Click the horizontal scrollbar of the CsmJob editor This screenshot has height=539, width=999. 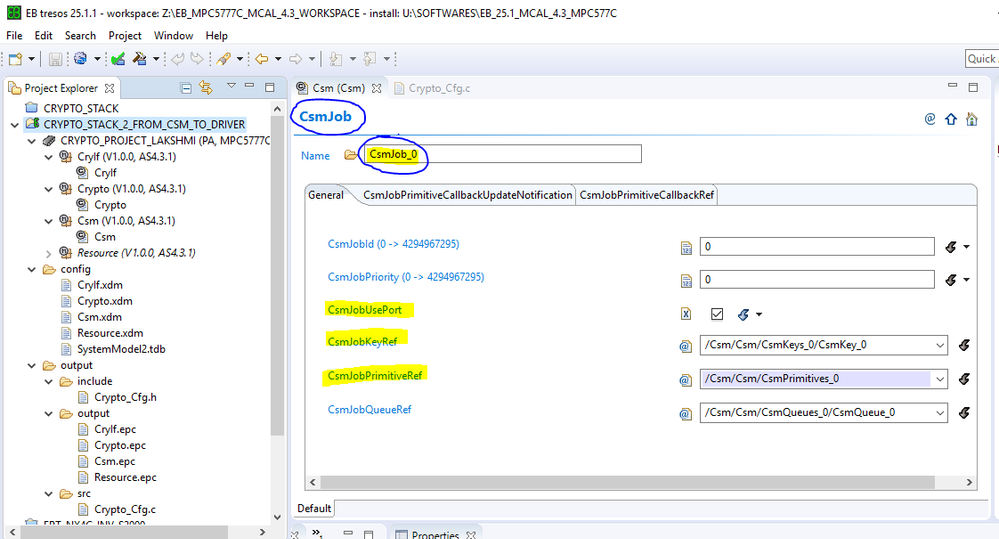(x=627, y=482)
